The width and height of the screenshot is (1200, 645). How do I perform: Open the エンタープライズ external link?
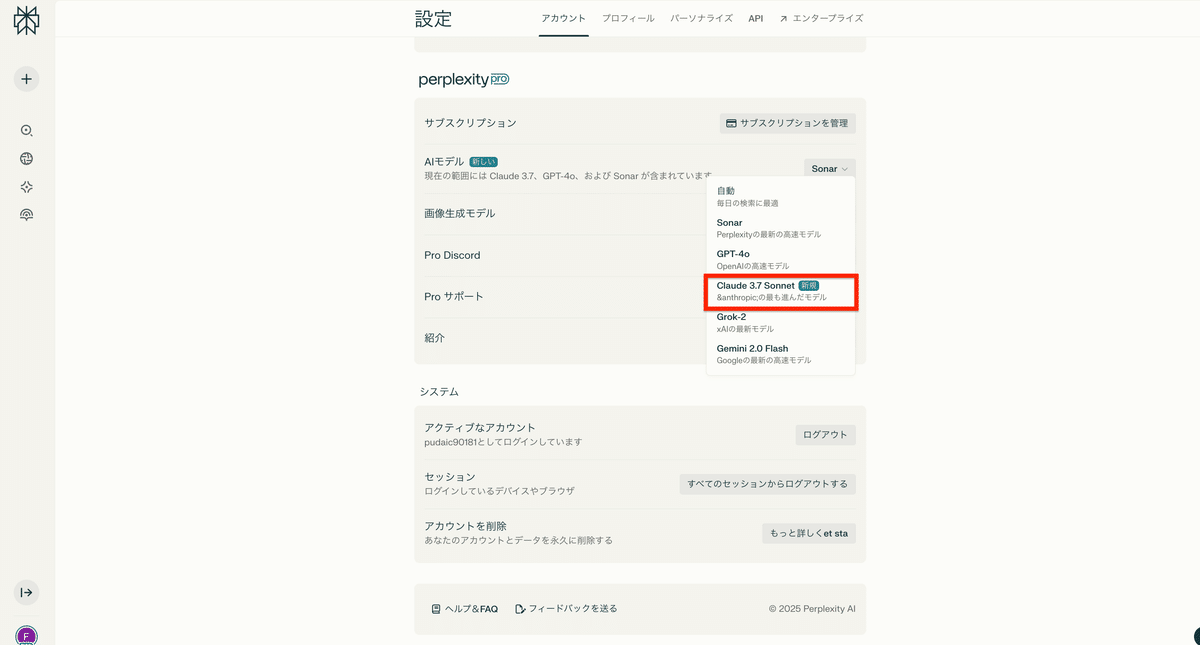[820, 19]
